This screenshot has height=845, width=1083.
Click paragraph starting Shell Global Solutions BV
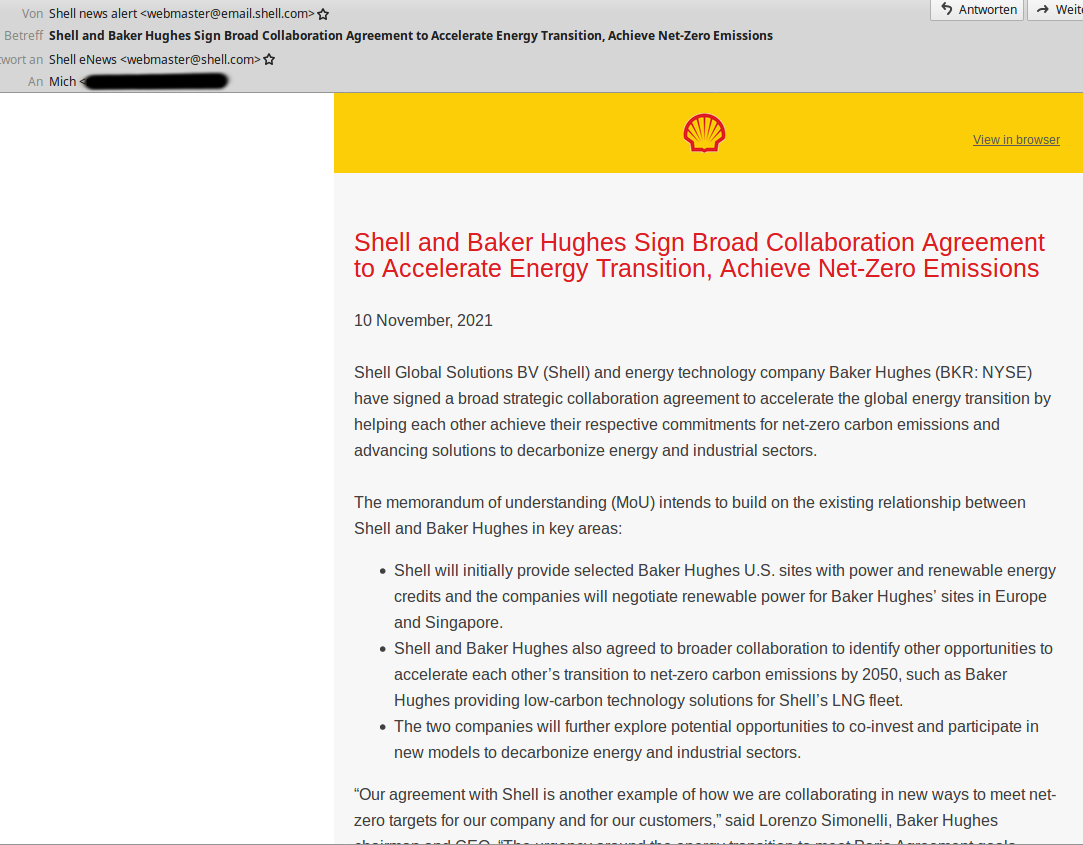pos(702,411)
